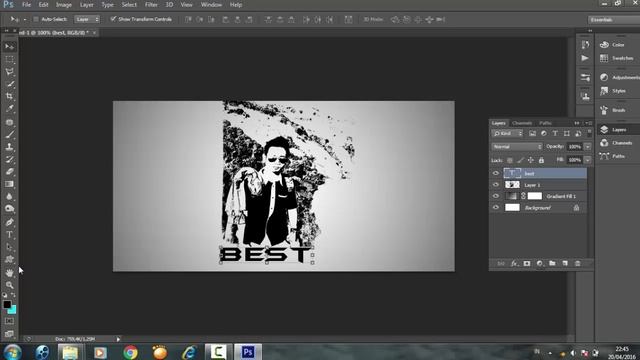Open the Image menu

tap(64, 5)
